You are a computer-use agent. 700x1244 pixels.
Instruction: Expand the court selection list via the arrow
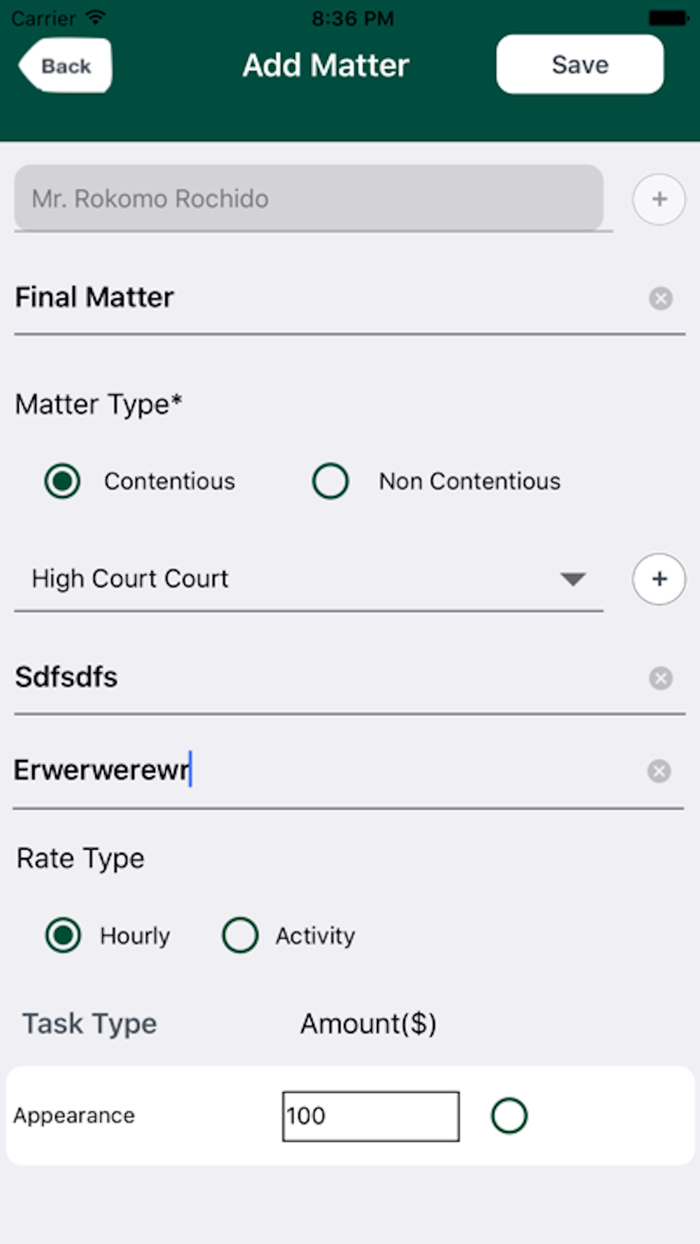[x=571, y=578]
